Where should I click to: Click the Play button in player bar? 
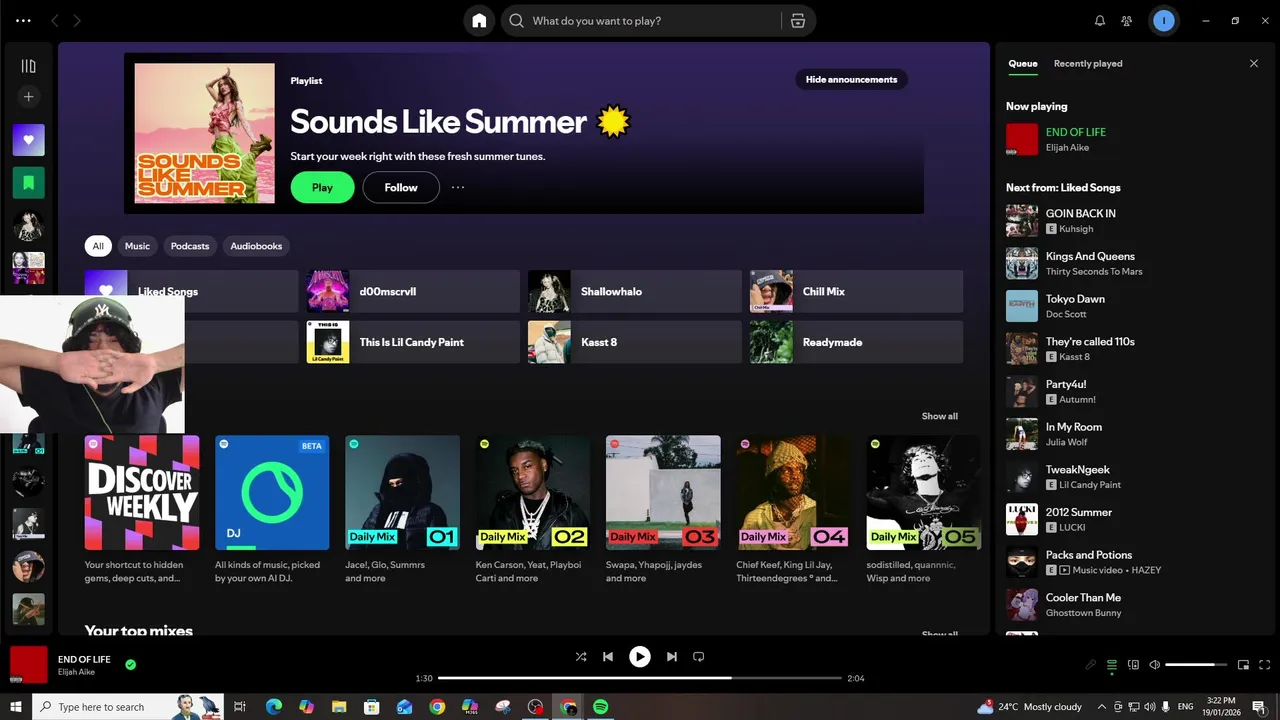(x=639, y=657)
